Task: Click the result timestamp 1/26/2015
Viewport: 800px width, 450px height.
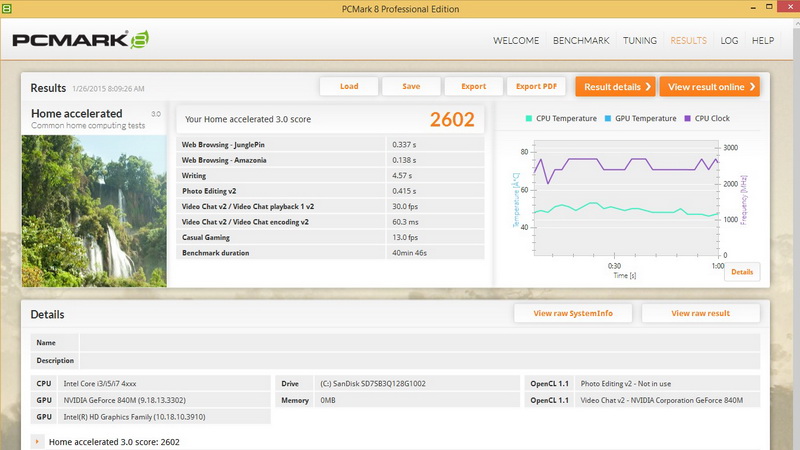Action: 108,89
